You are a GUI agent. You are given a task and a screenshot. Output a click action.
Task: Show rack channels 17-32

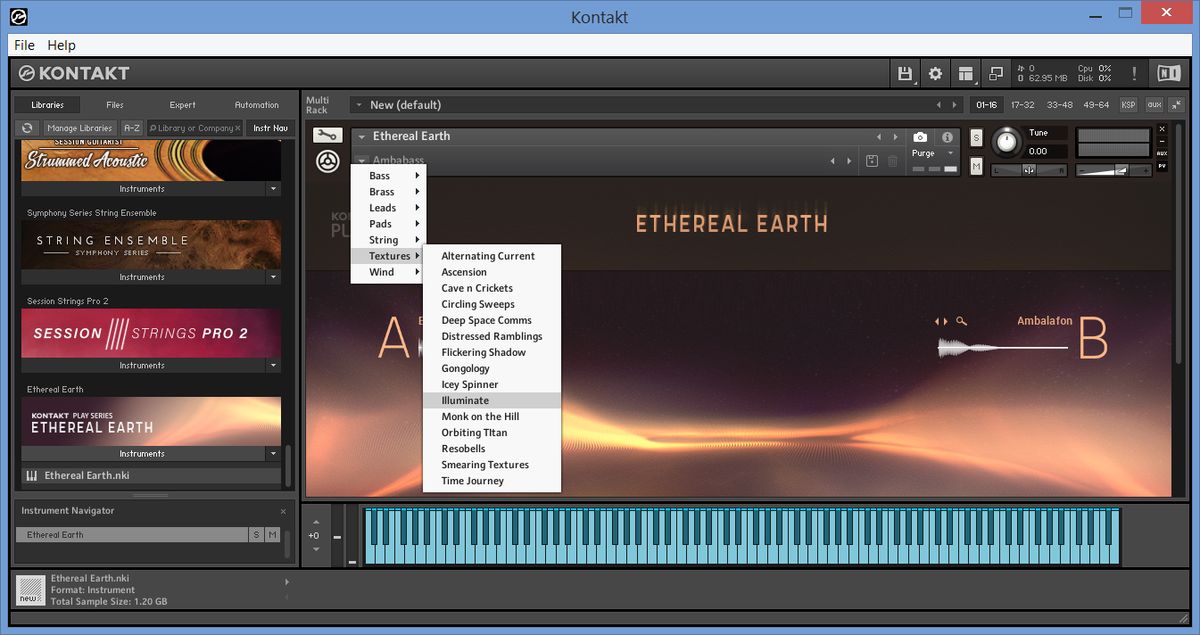click(1023, 105)
